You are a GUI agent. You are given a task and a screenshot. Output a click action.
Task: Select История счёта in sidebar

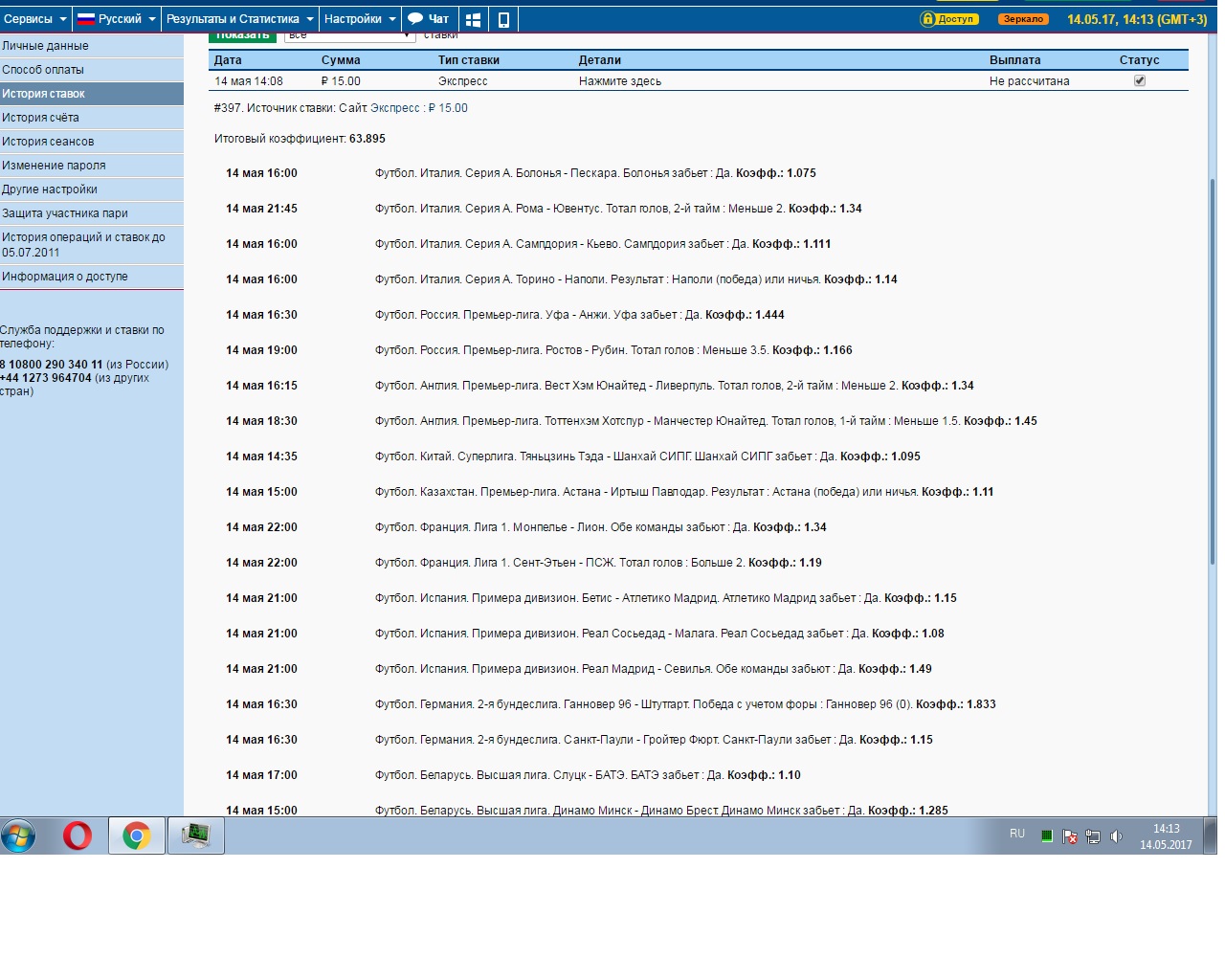coord(92,118)
